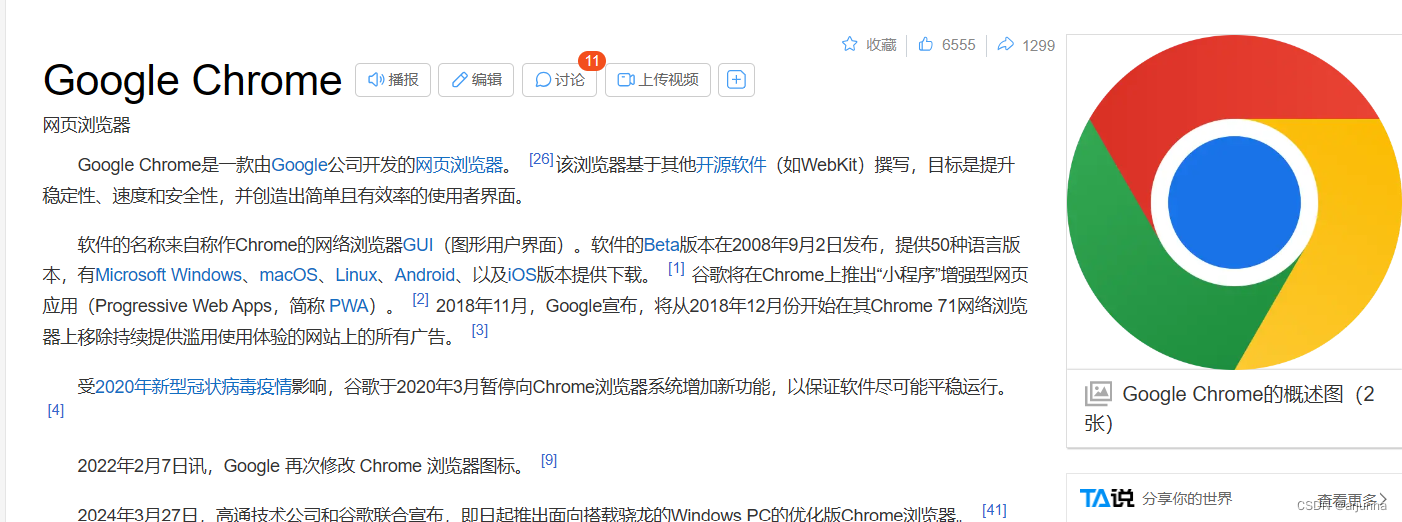Click the 上传视频 upload video button
This screenshot has height=522, width=1402.
pos(658,80)
